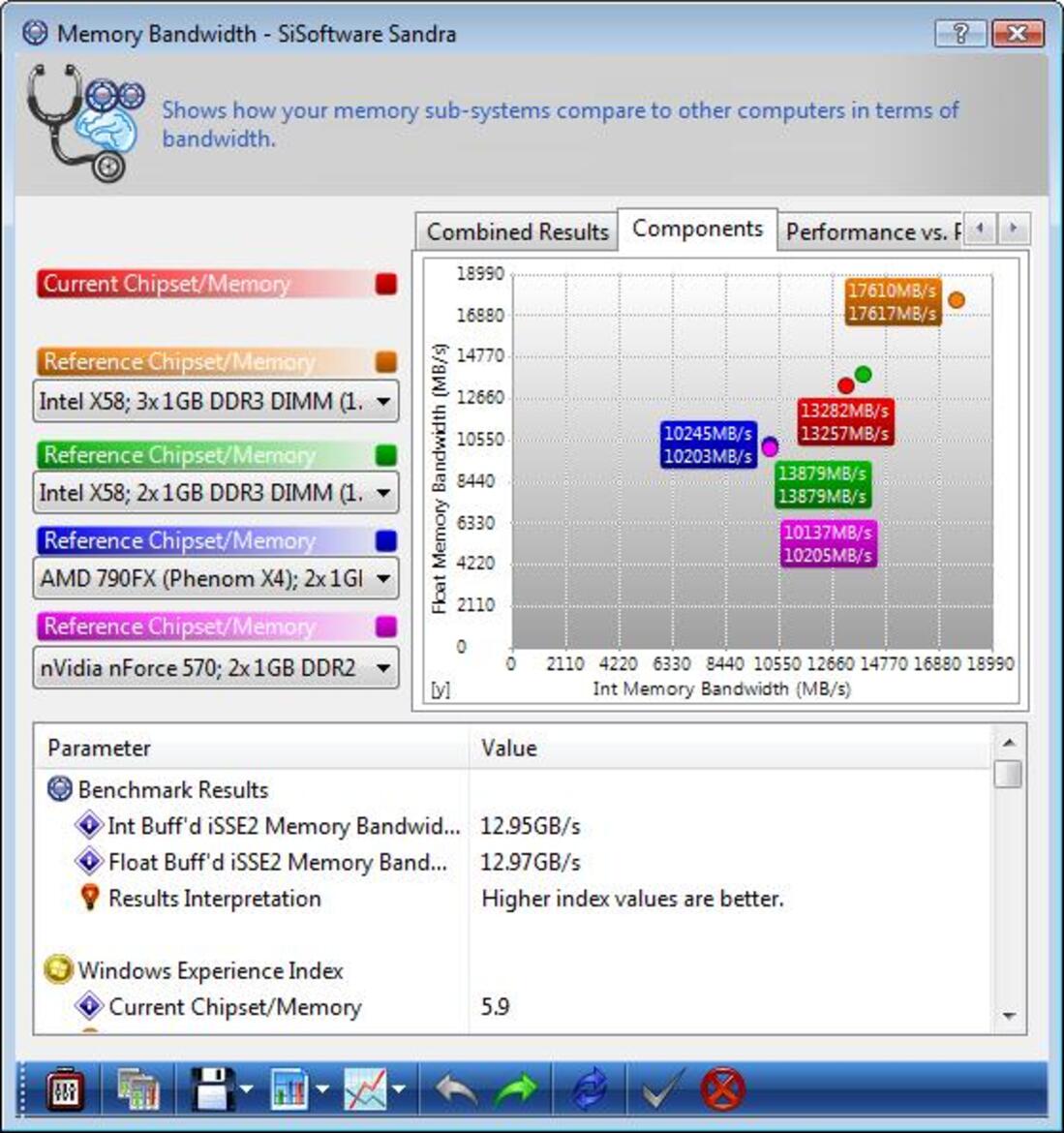
Task: Click the Float Buff'd iSSE2 row diamond icon
Action: tap(89, 861)
